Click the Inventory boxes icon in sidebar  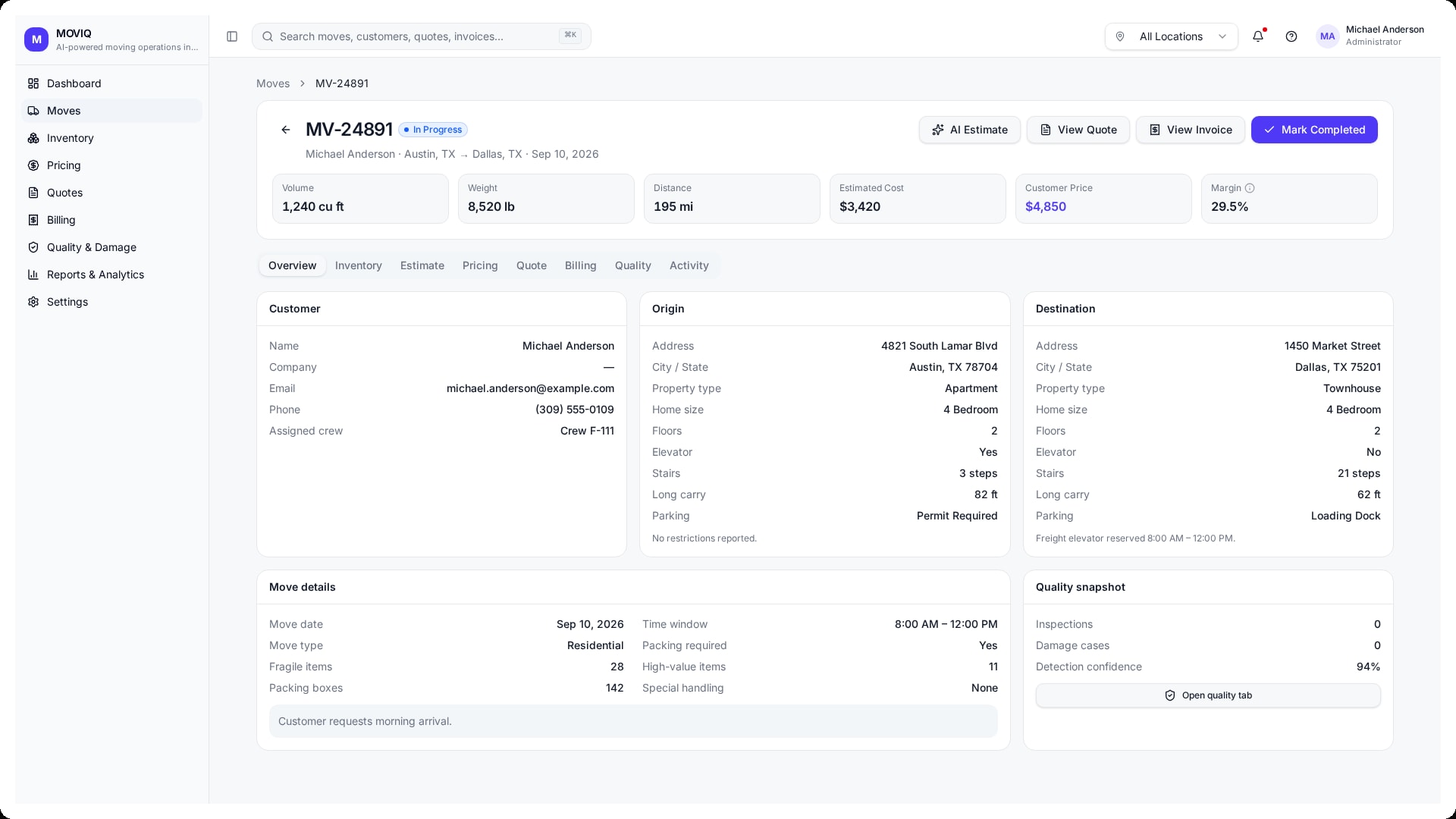click(33, 138)
